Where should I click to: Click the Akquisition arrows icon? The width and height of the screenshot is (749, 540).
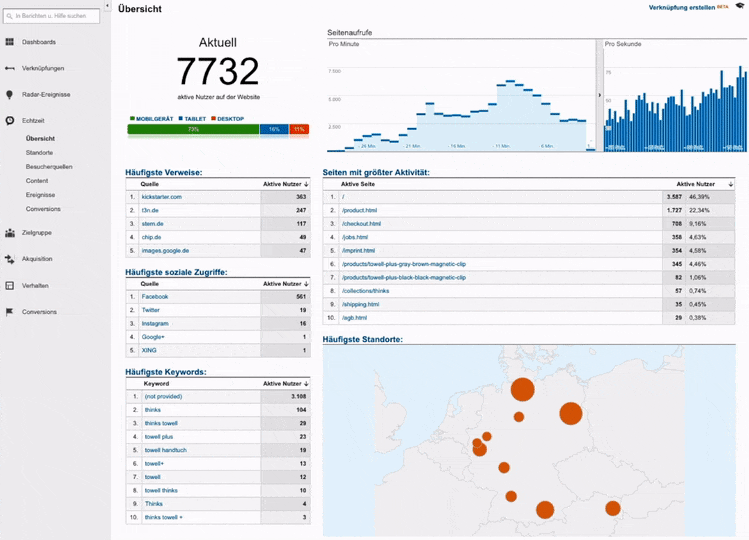pos(10,259)
